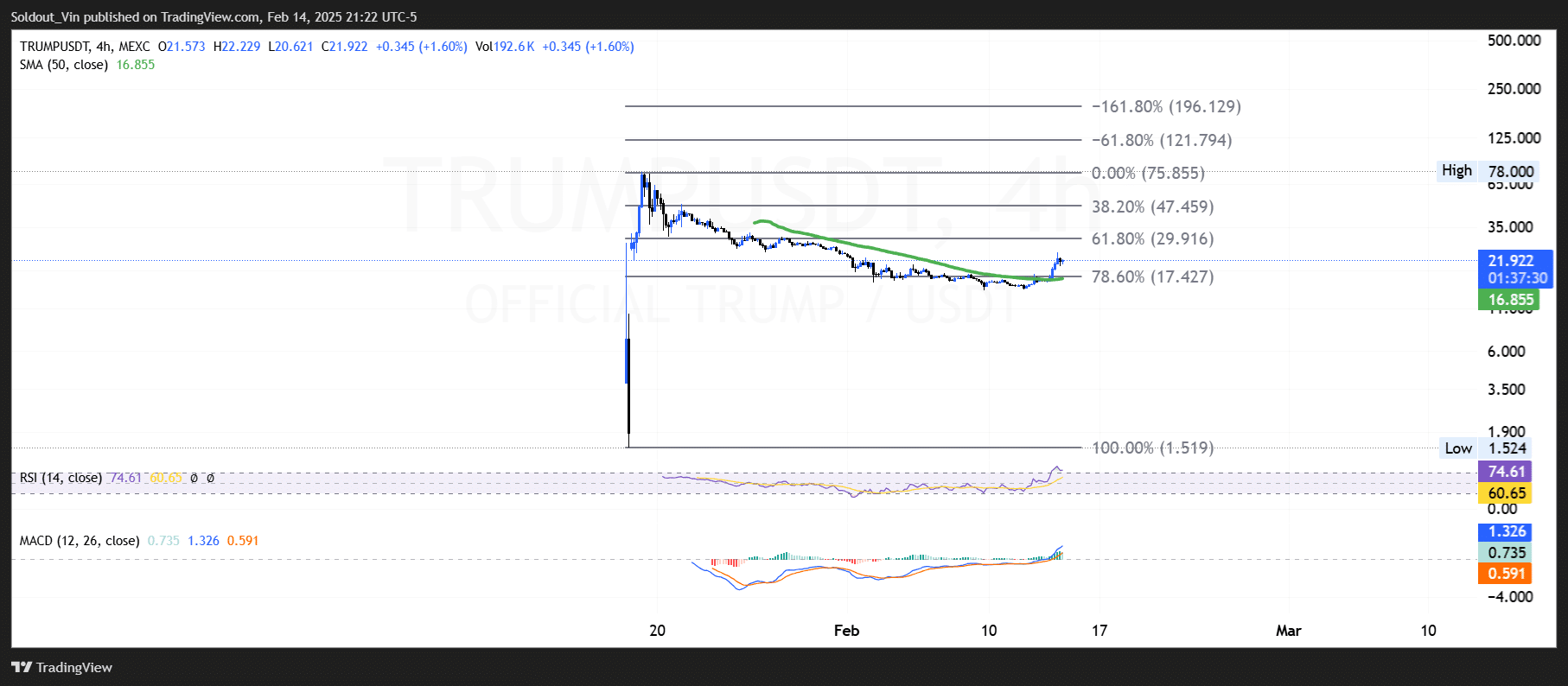Select the 100.00% (1.519) Fibonacci label

1152,448
